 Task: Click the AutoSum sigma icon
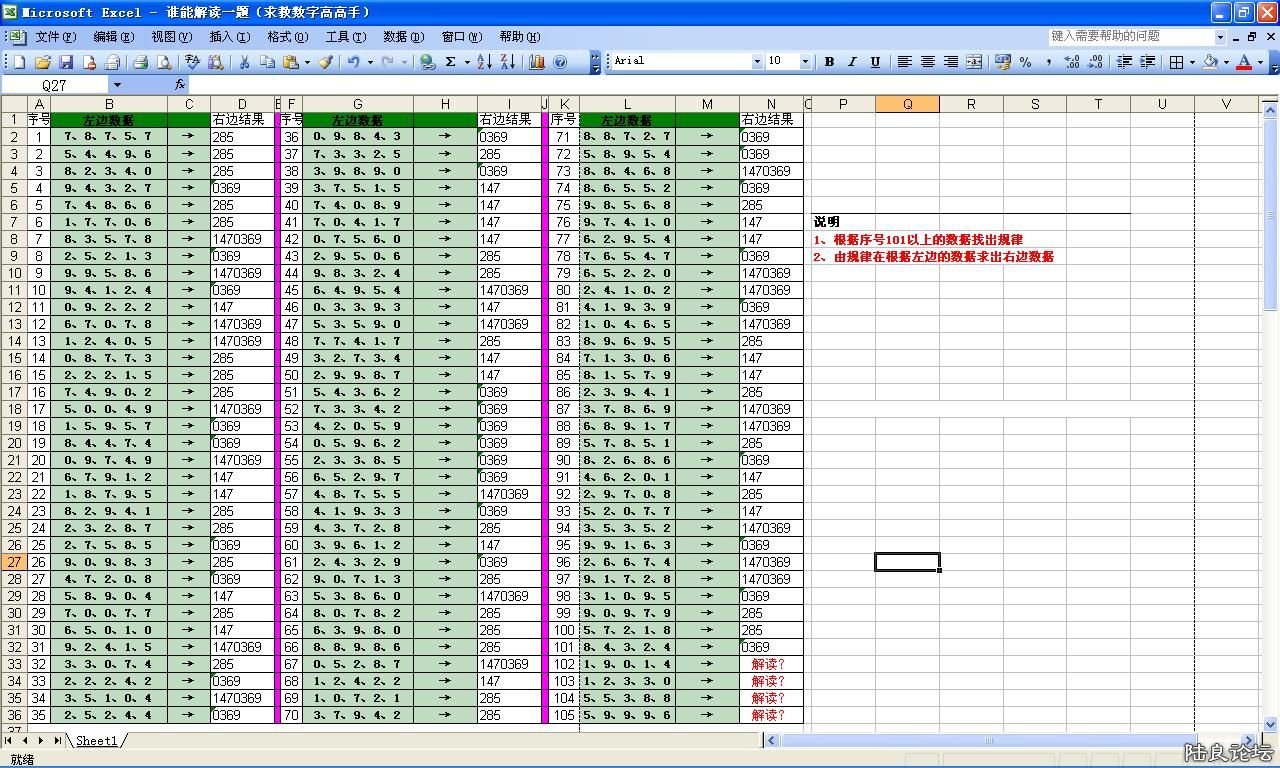coord(451,62)
